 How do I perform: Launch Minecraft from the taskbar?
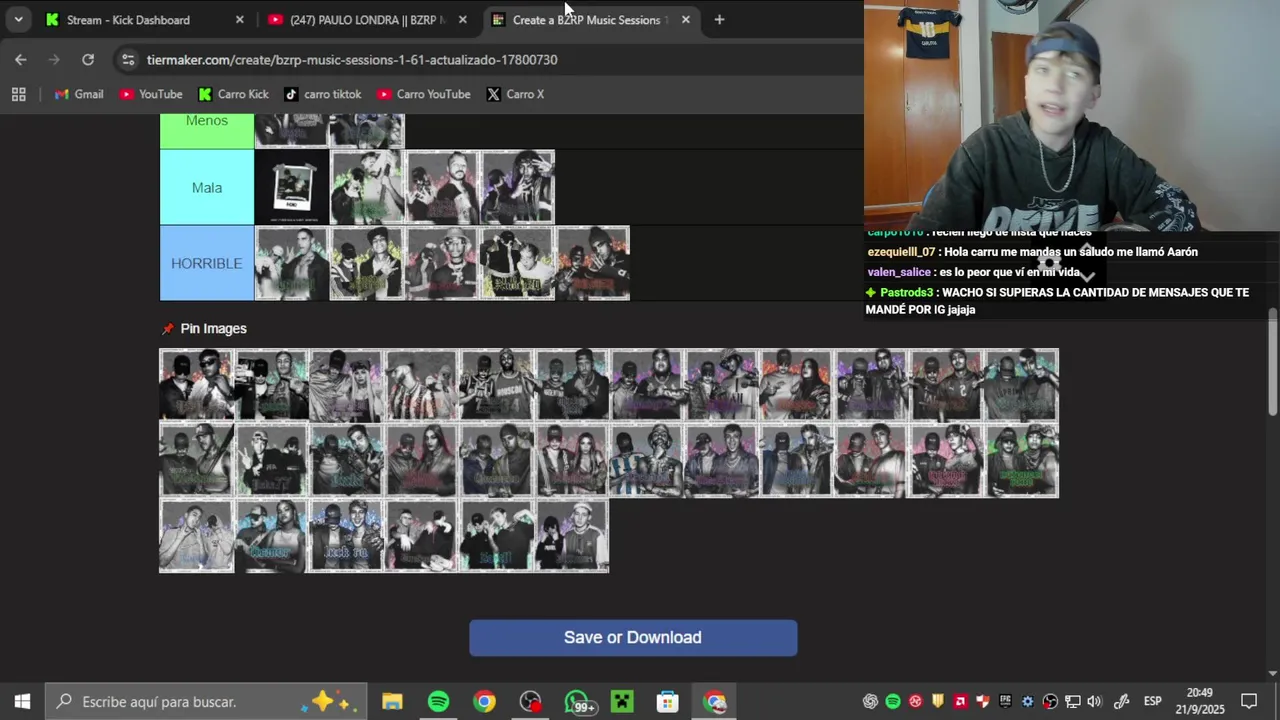pyautogui.click(x=622, y=702)
